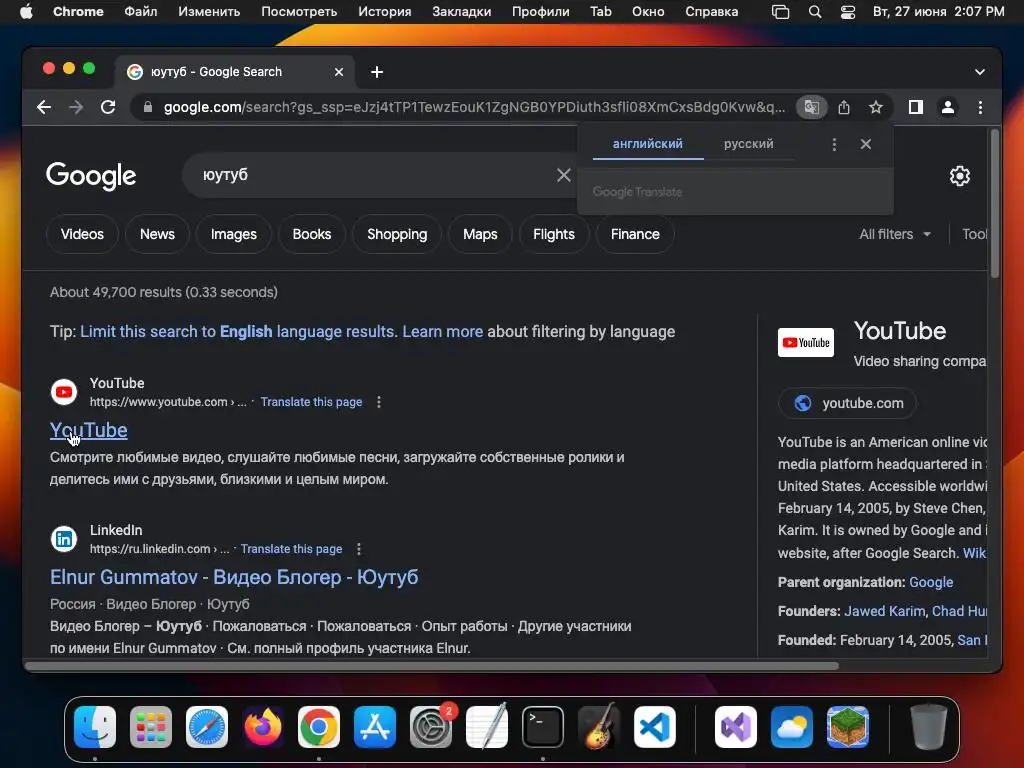The width and height of the screenshot is (1024, 768).
Task: Filter results by Images
Action: coord(234,234)
